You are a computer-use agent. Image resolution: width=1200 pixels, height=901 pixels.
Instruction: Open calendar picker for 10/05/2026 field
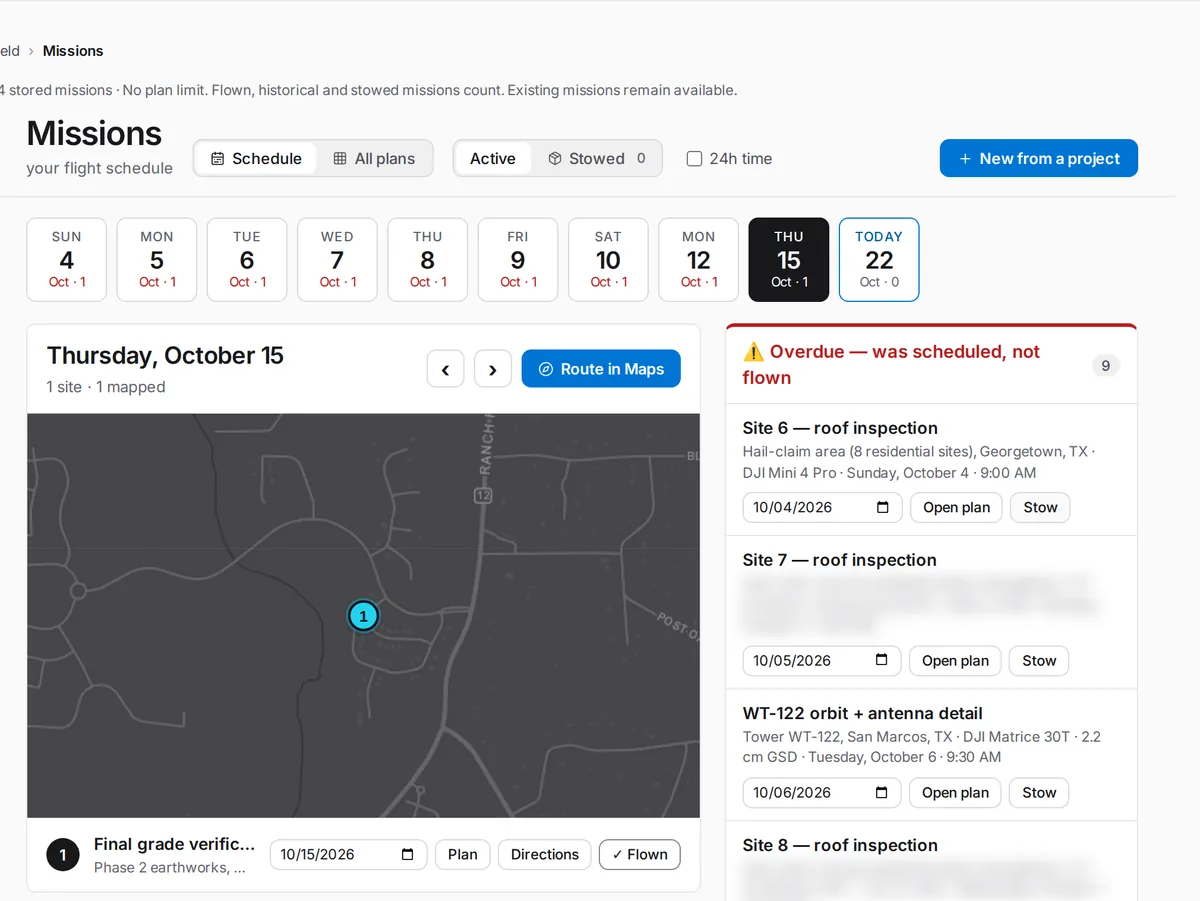(882, 660)
